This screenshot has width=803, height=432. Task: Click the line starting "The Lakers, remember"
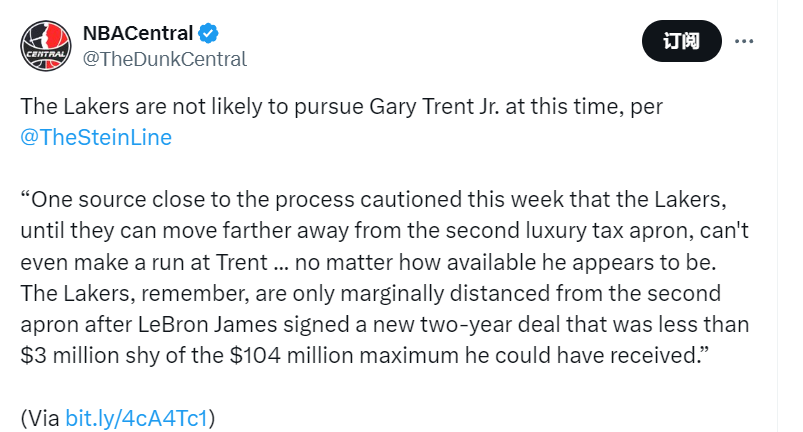(370, 294)
